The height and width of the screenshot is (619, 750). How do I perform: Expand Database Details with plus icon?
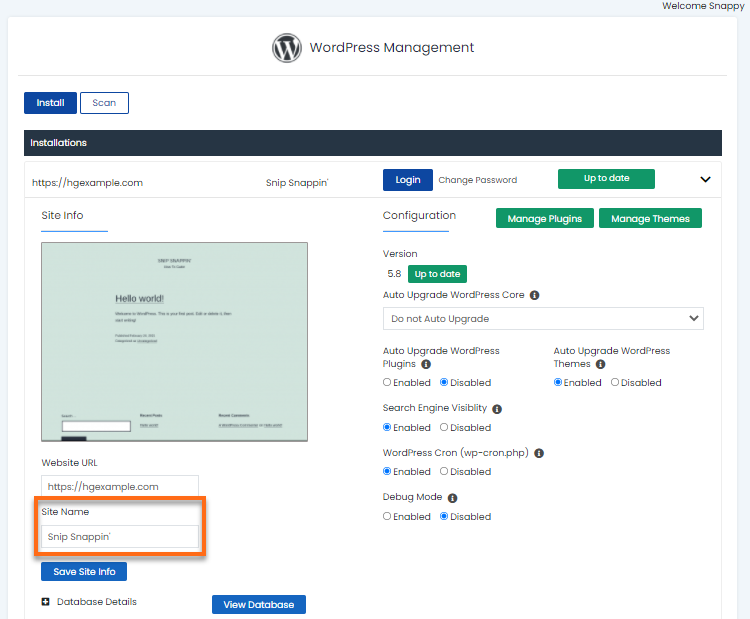pyautogui.click(x=45, y=602)
